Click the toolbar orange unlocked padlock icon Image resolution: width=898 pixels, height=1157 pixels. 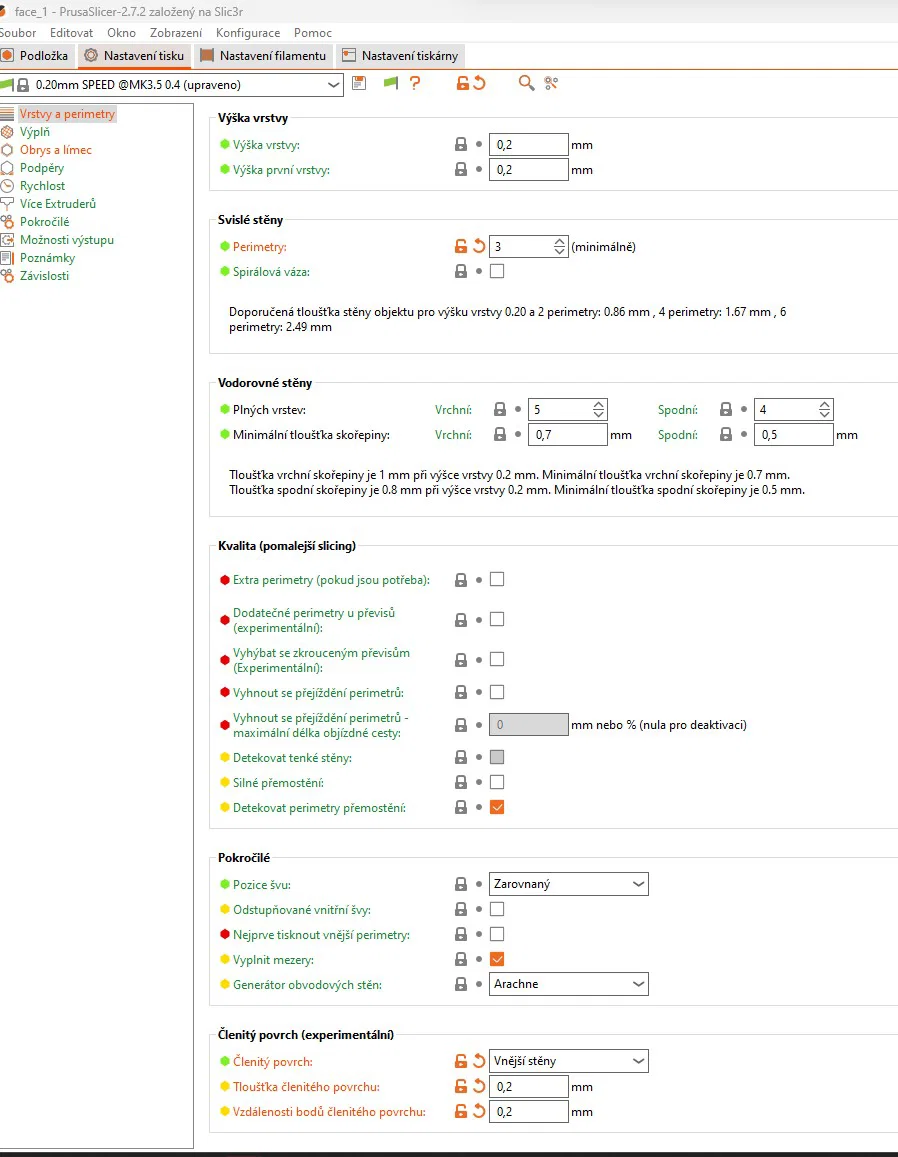point(462,83)
